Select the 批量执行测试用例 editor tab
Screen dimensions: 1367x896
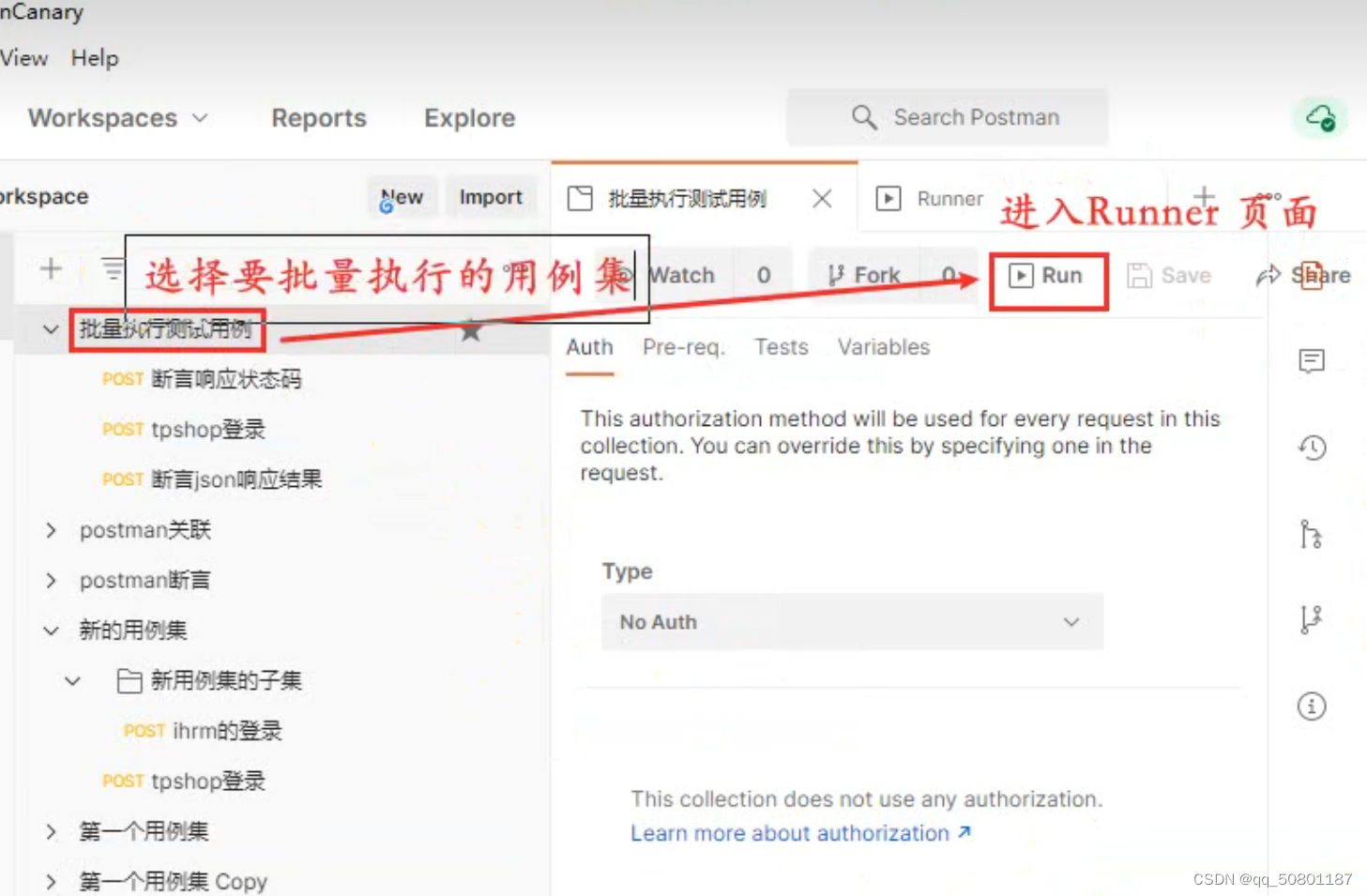click(x=687, y=198)
